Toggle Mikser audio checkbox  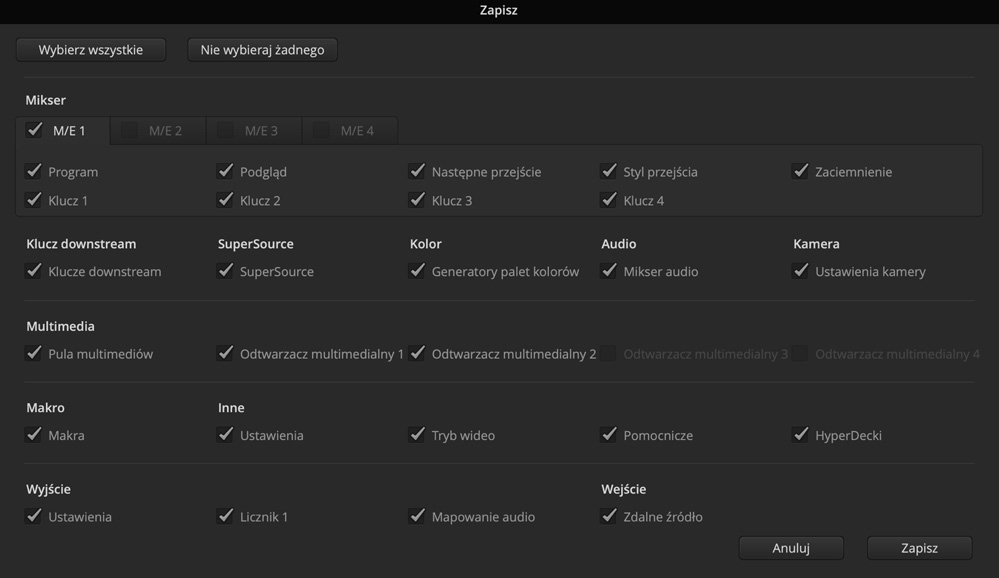(609, 271)
